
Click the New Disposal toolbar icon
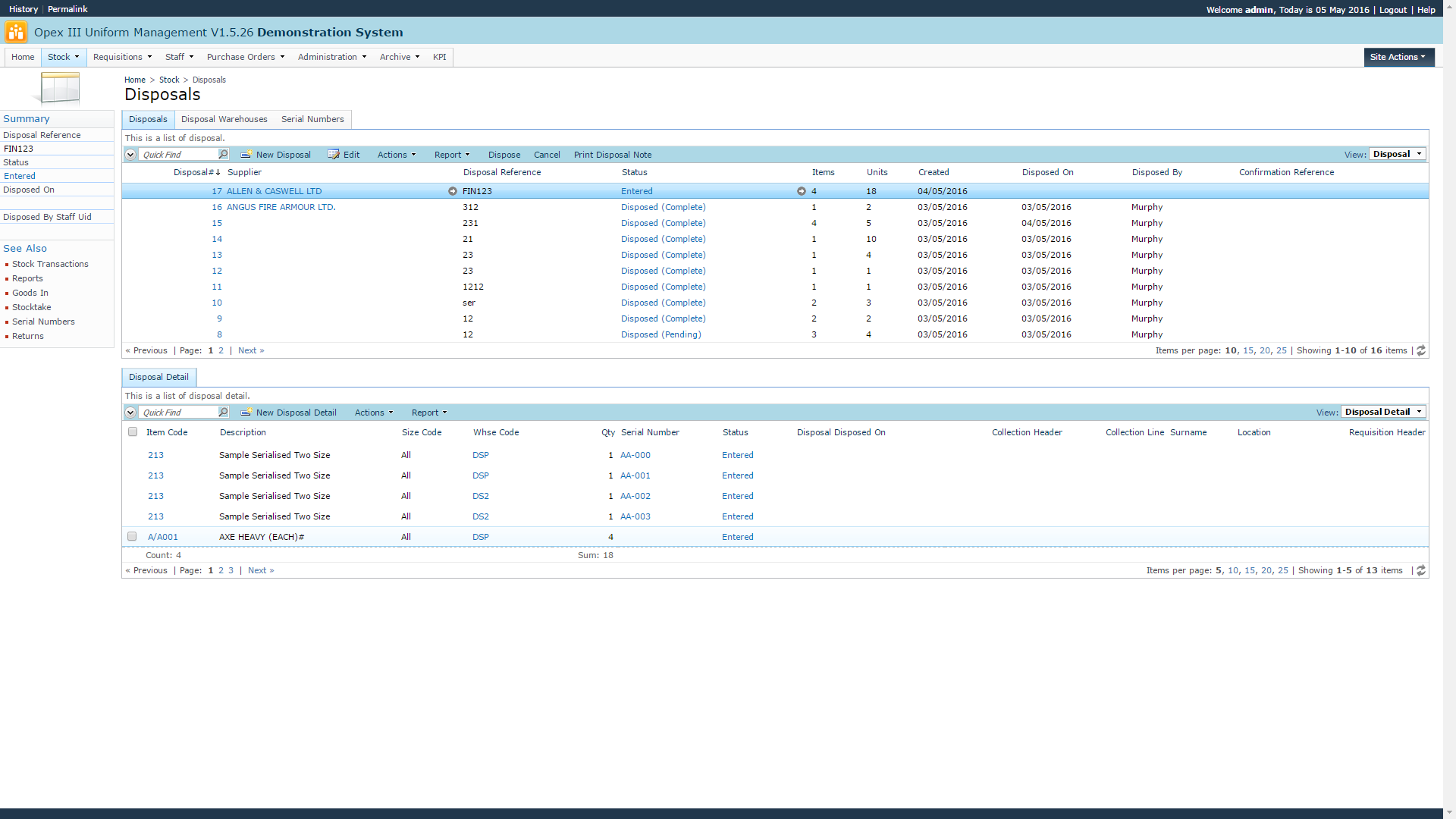[246, 154]
